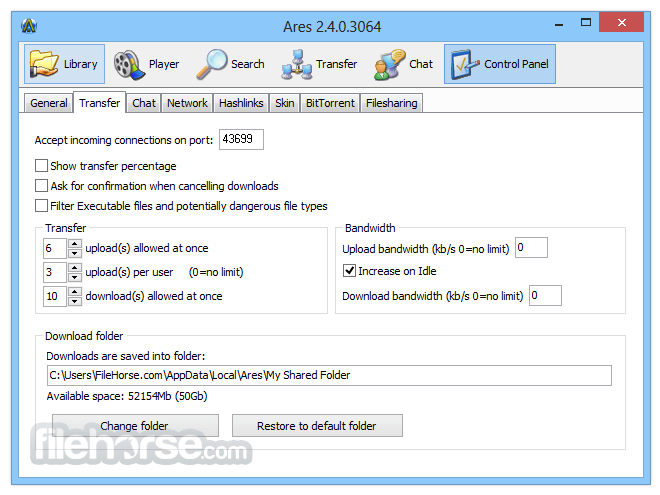The image size is (660, 495).
Task: Enable Show transfer percentage
Action: point(41,165)
